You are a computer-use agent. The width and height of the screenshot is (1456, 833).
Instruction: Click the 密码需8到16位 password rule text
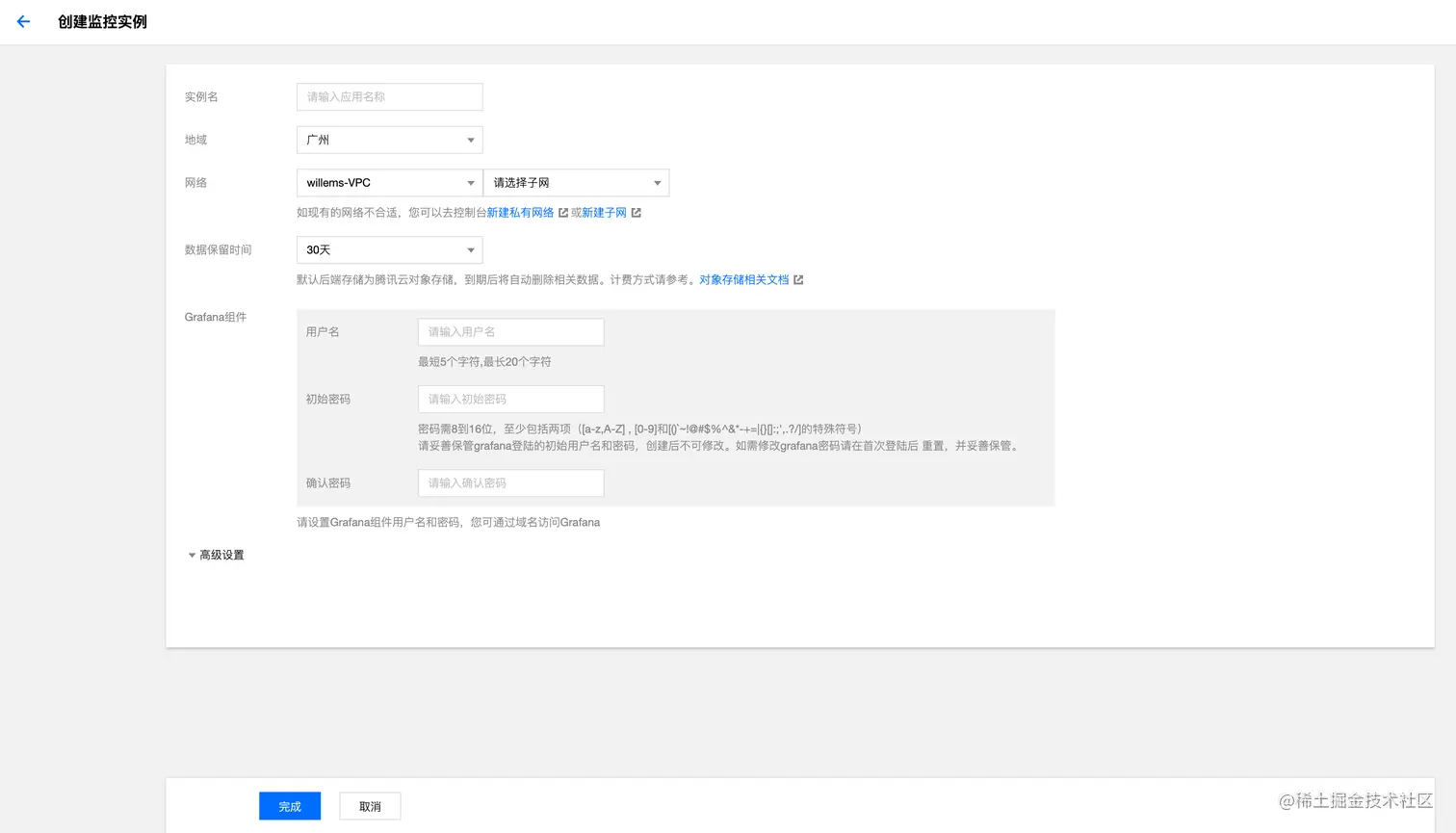click(639, 429)
